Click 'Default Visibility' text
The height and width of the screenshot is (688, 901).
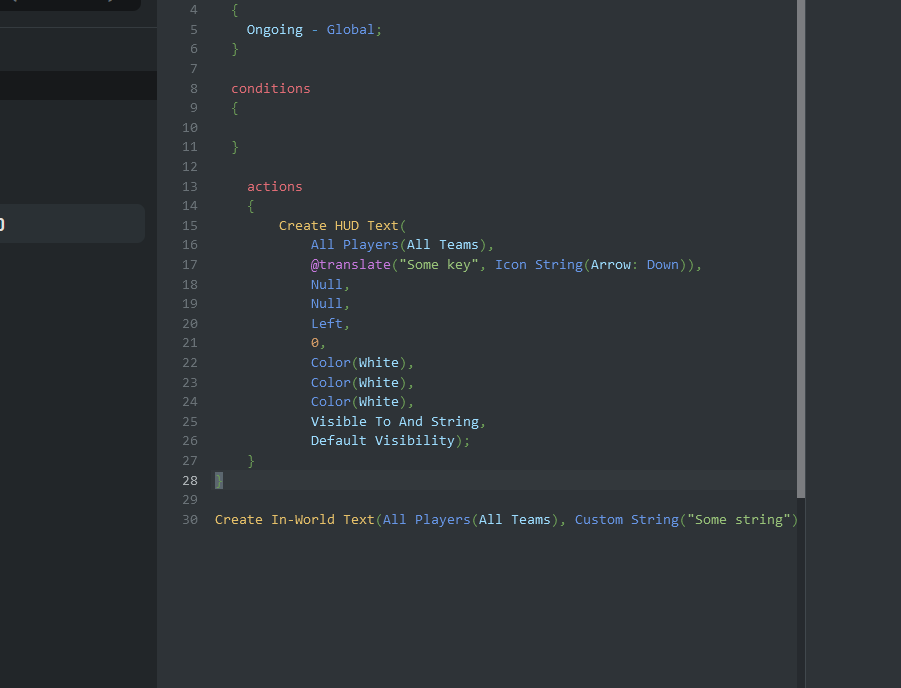point(383,441)
